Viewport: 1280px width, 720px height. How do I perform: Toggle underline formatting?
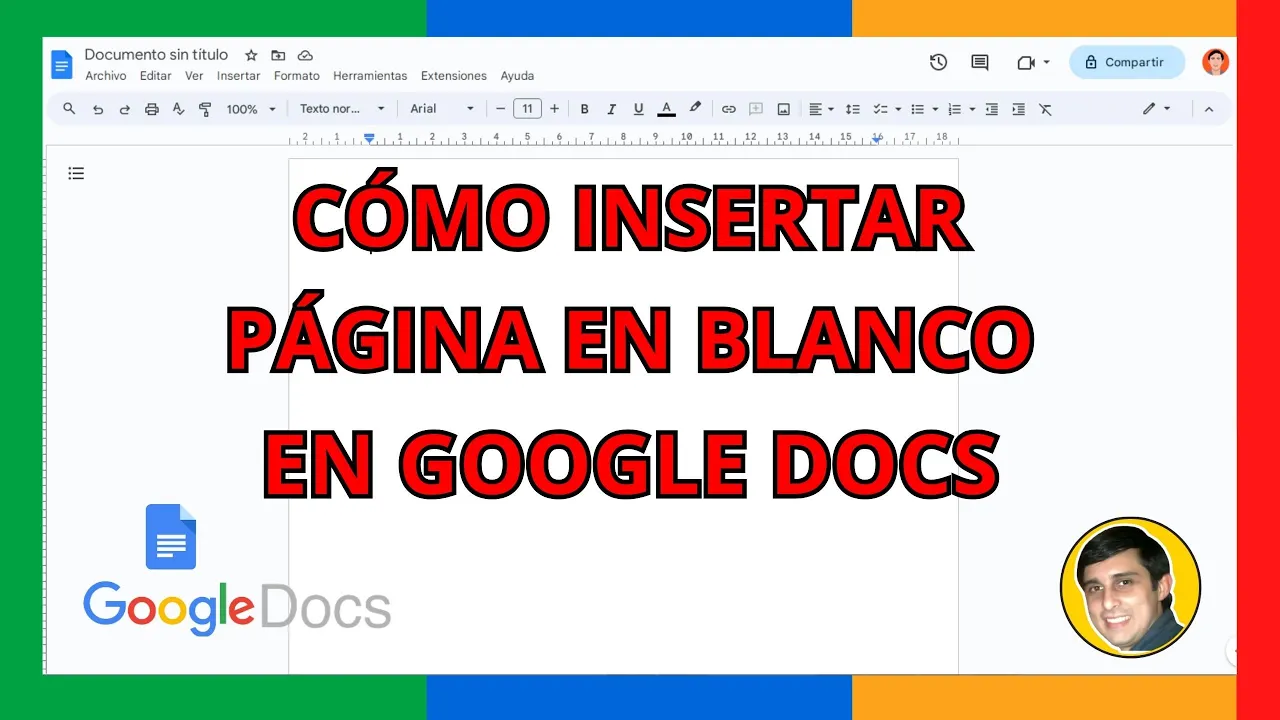coord(639,109)
